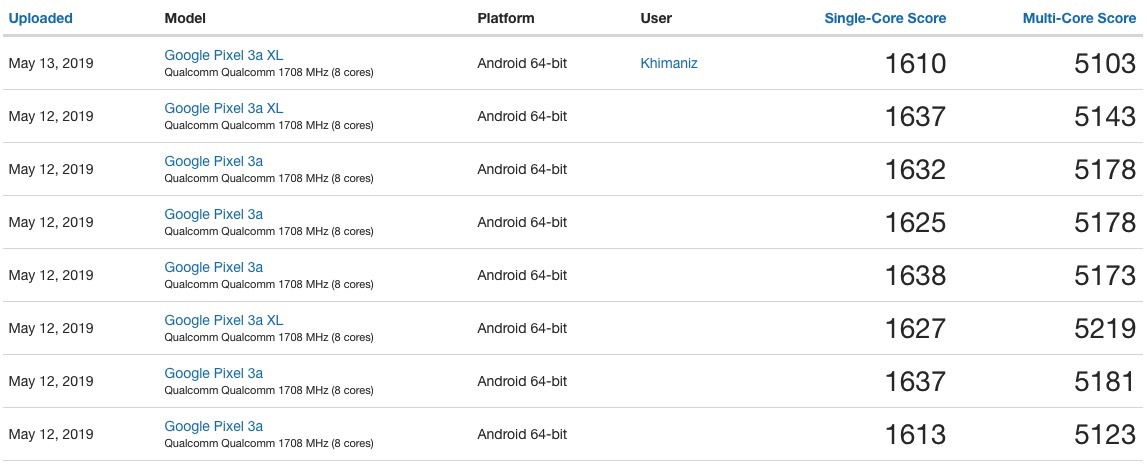1147x466 pixels.
Task: Open Google Pixel 3a result scoring 1613
Action: [x=214, y=426]
